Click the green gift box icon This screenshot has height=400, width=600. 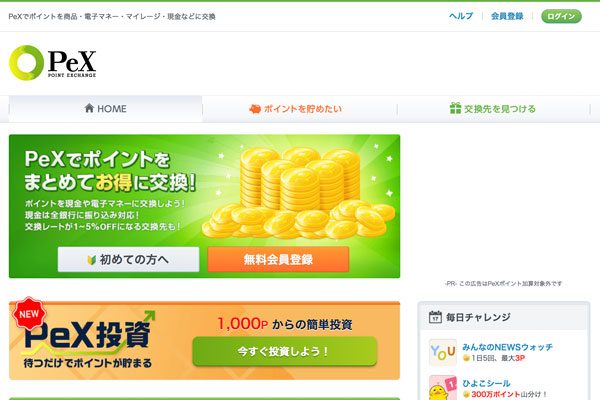coord(455,108)
